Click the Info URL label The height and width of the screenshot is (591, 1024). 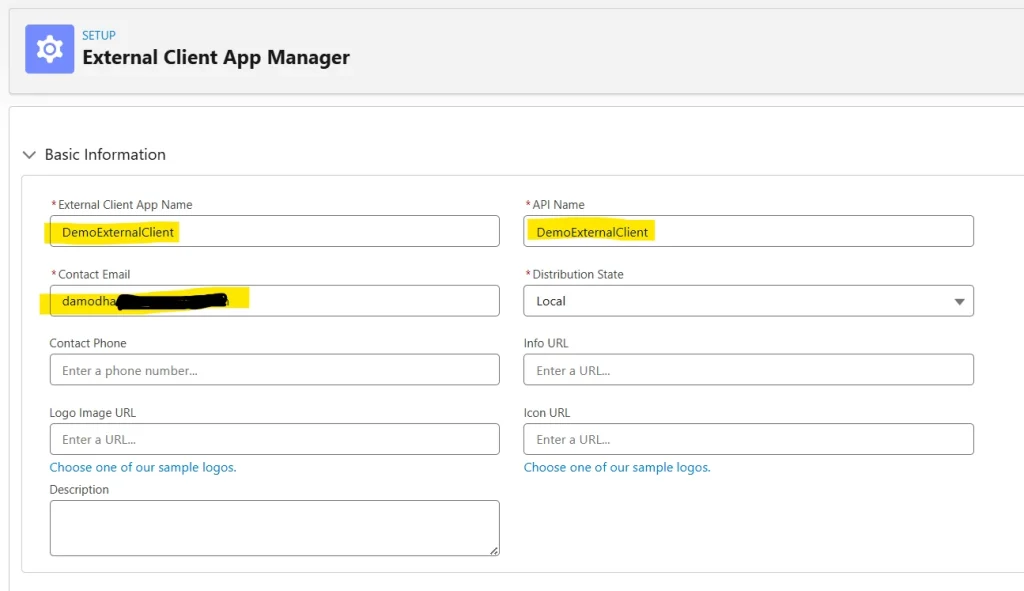point(546,343)
